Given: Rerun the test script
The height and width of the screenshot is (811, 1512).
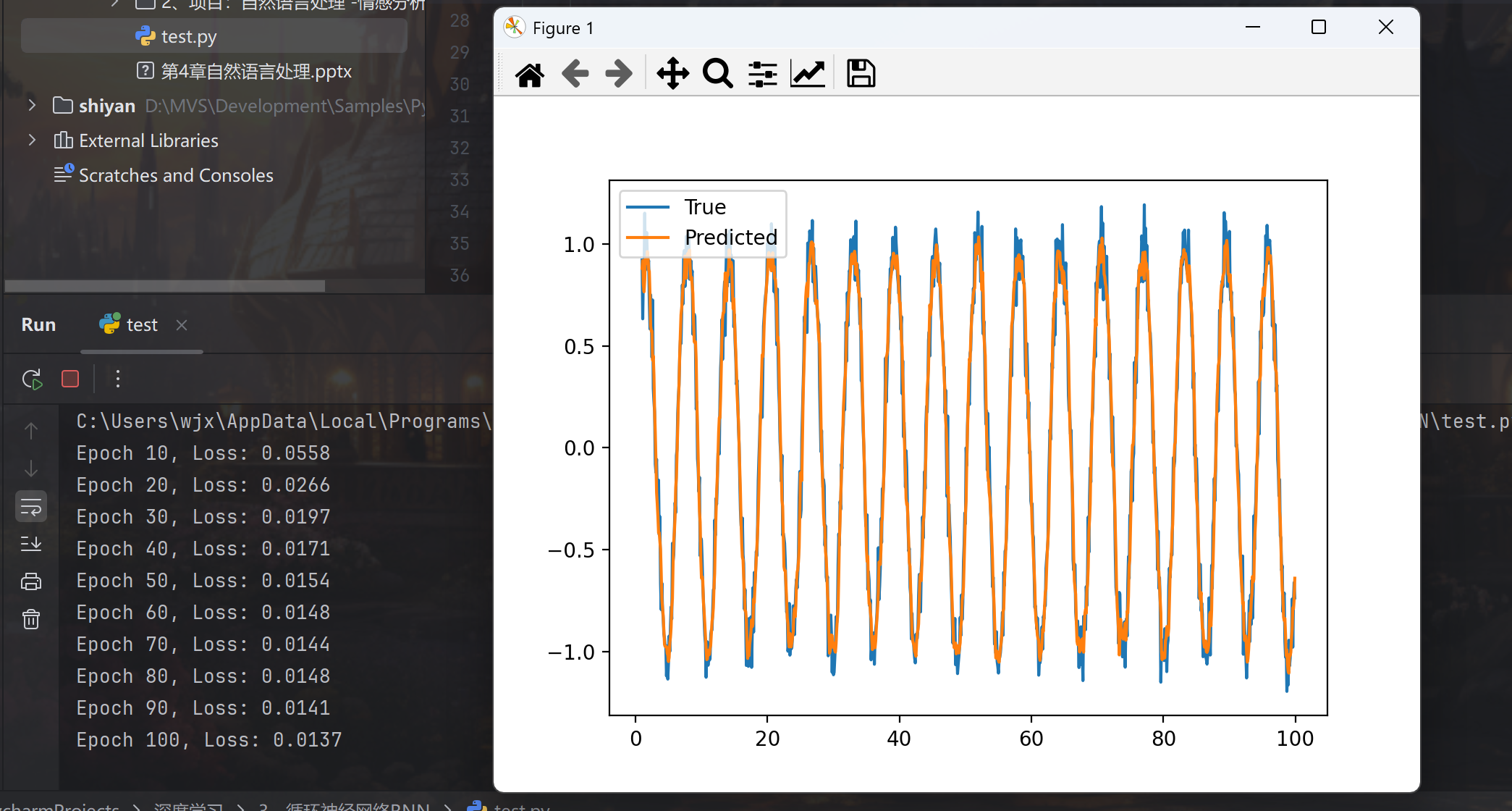Looking at the screenshot, I should point(32,379).
